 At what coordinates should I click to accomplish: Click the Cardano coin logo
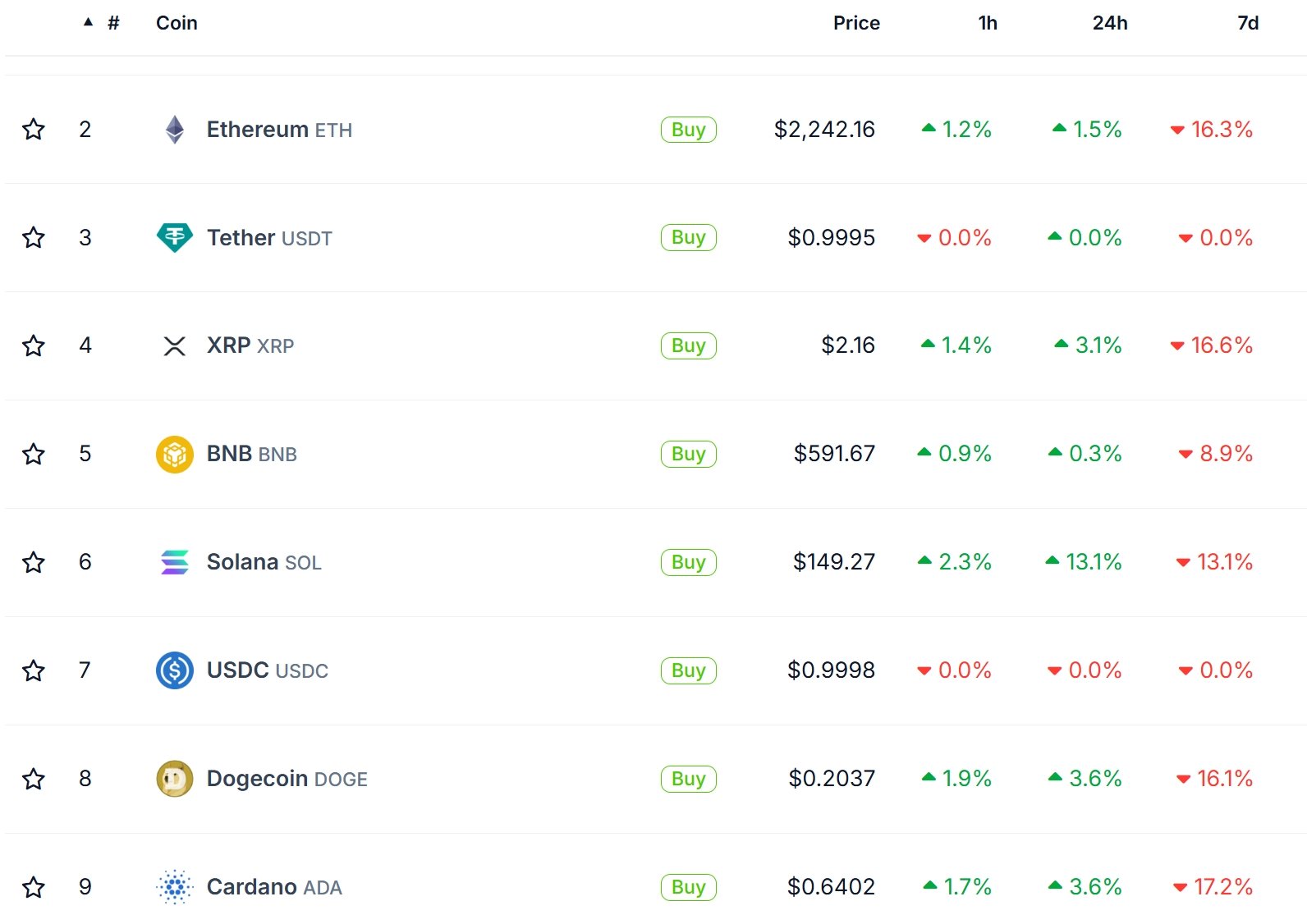(x=175, y=887)
